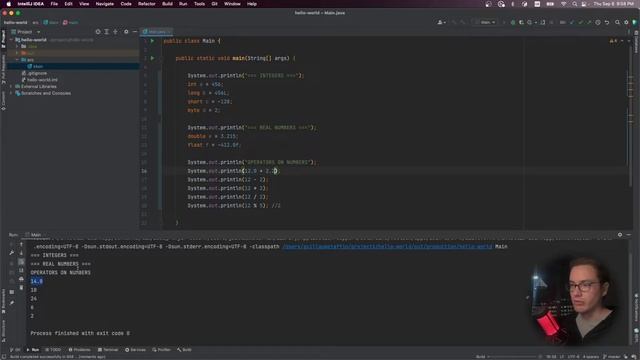Open the Problems tool window tab
Image resolution: width=640 pixels, height=360 pixels.
(x=80, y=350)
